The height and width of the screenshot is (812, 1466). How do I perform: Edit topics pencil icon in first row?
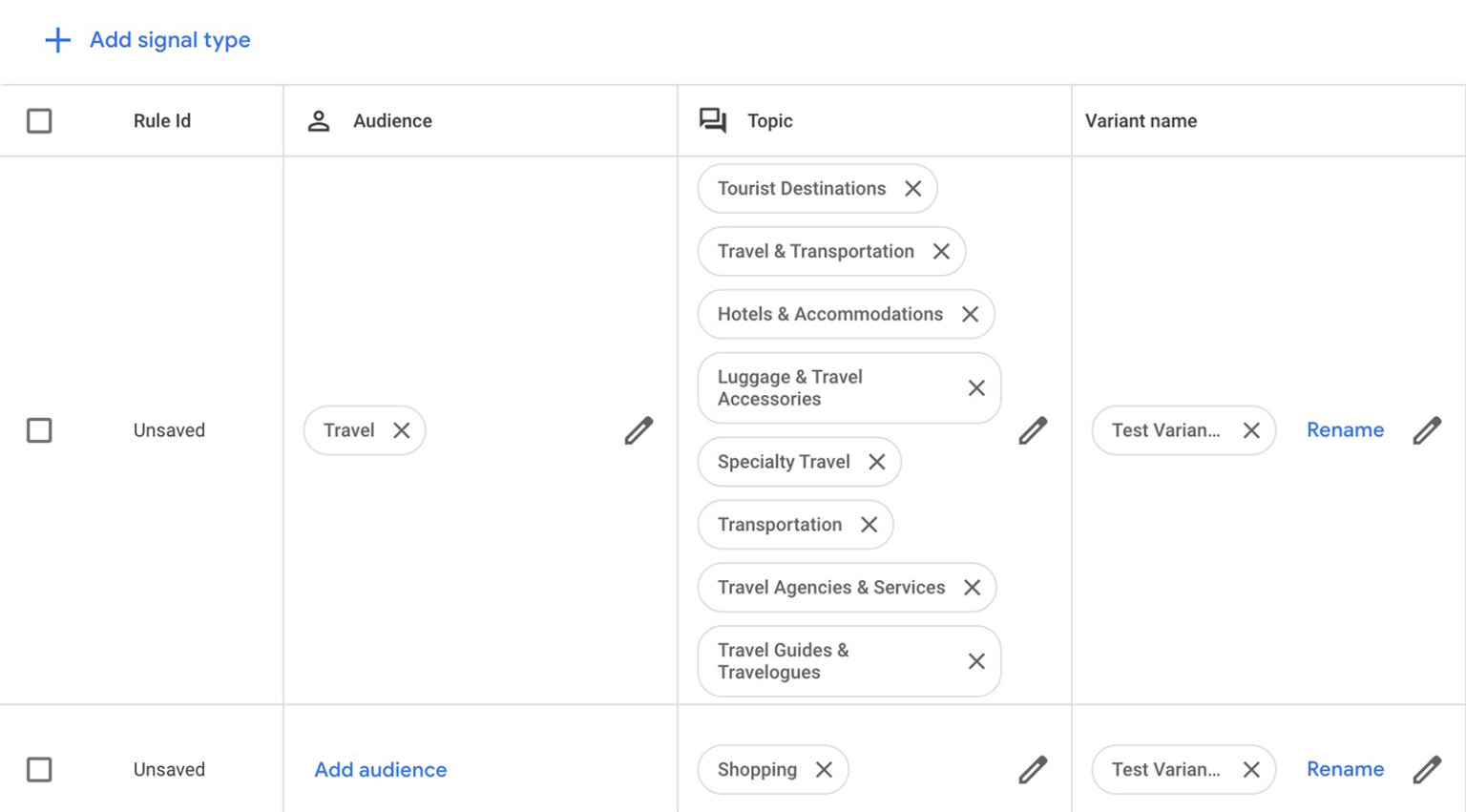tap(1033, 431)
